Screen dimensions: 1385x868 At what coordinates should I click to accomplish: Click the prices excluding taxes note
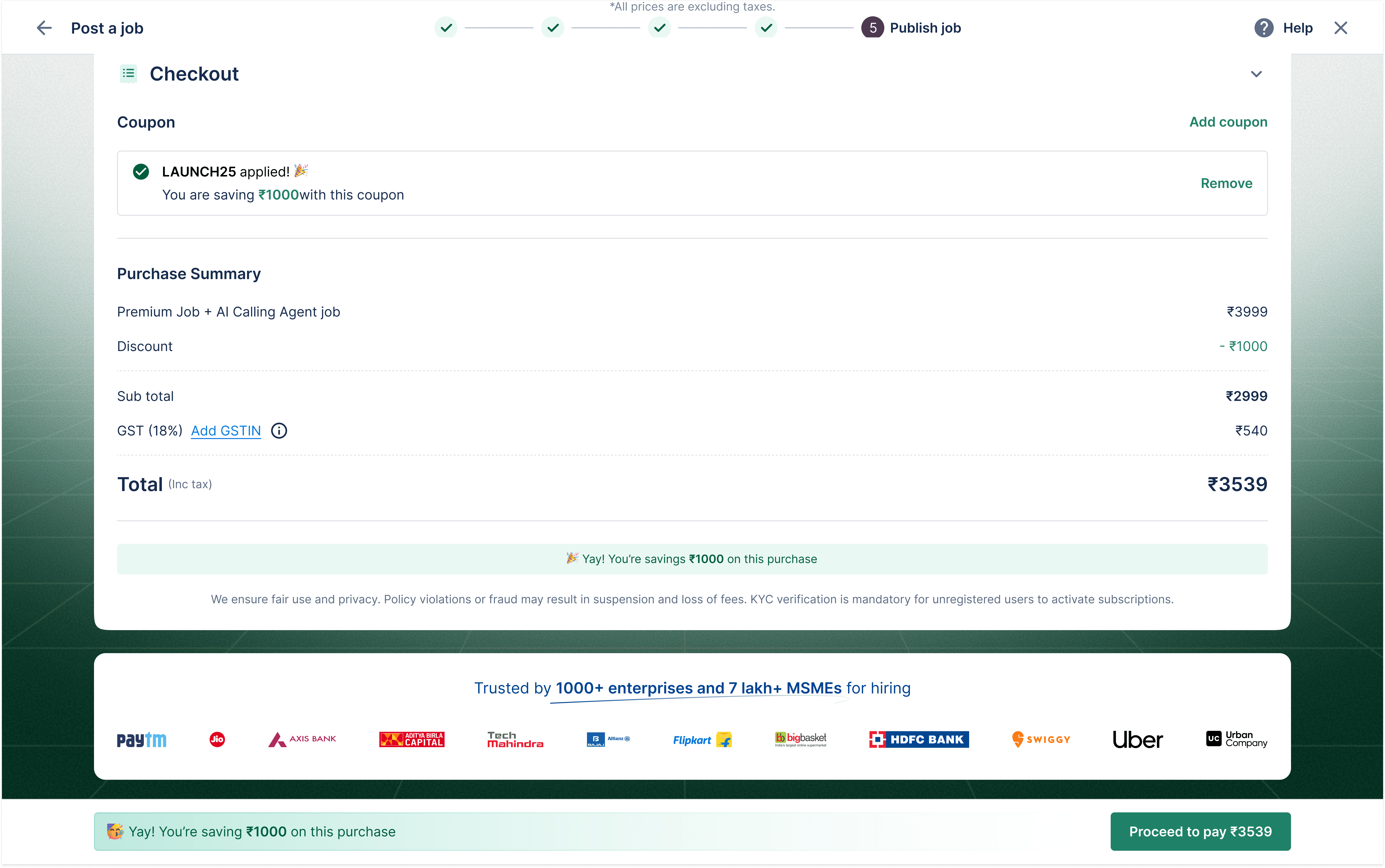pos(692,7)
